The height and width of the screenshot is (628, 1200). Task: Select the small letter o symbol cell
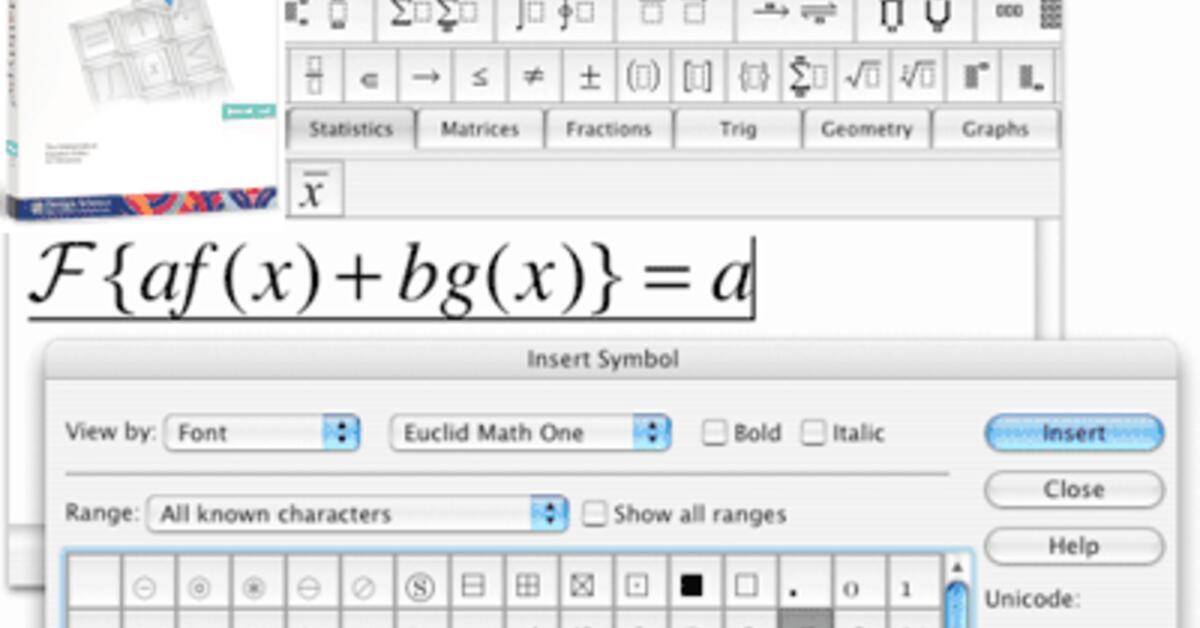coord(853,588)
